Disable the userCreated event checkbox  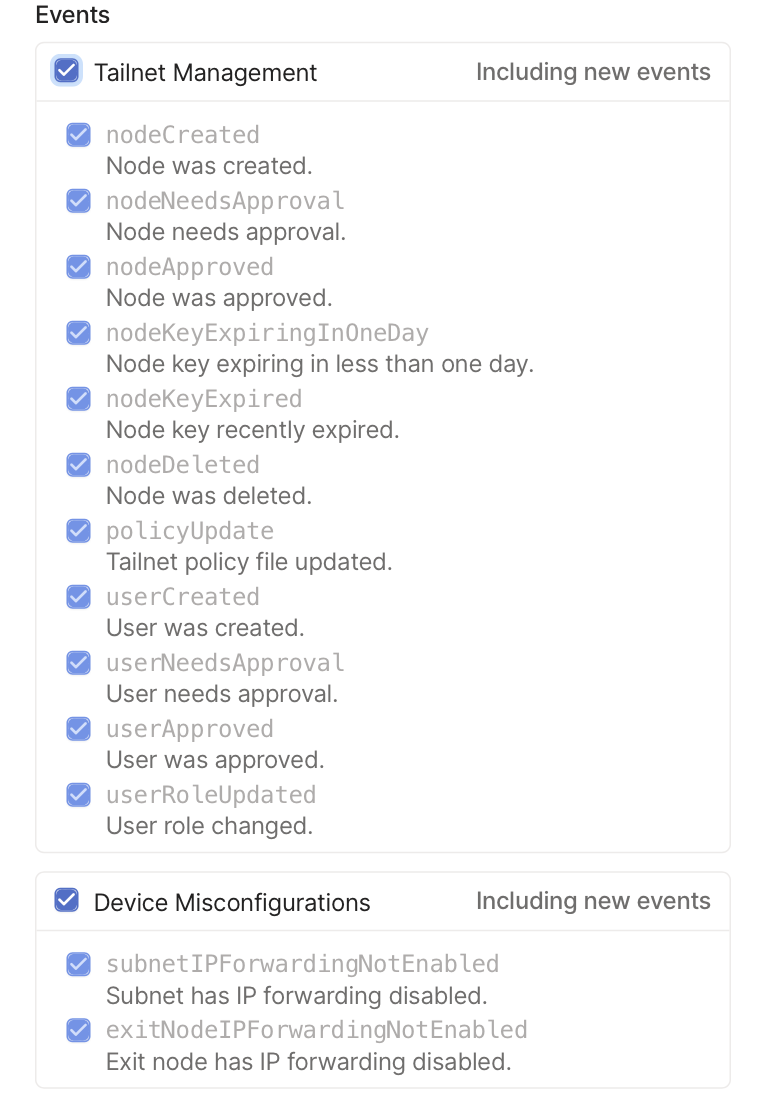click(x=78, y=597)
